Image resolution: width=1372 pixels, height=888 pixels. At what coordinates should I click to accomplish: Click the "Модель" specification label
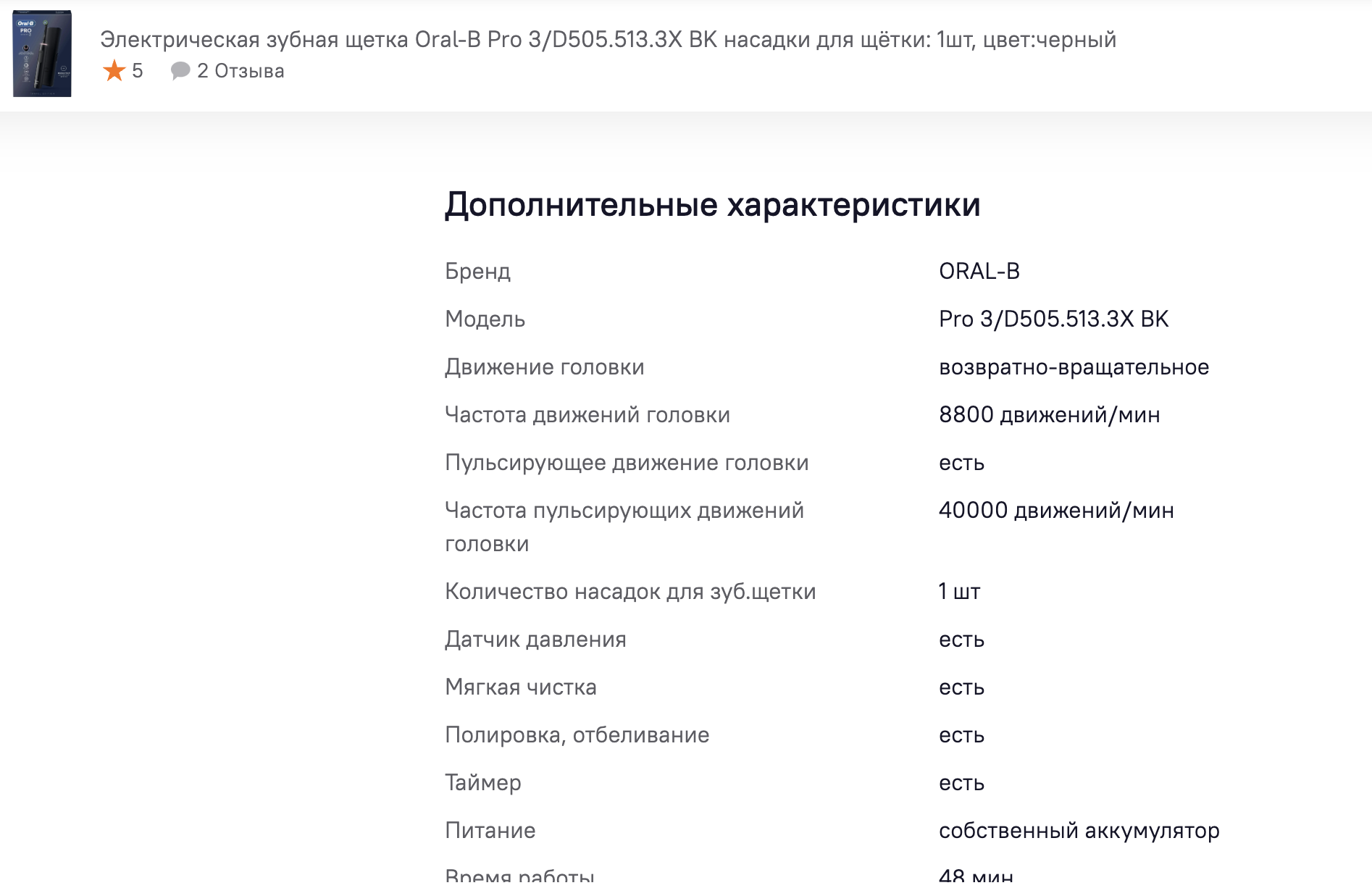click(x=485, y=319)
